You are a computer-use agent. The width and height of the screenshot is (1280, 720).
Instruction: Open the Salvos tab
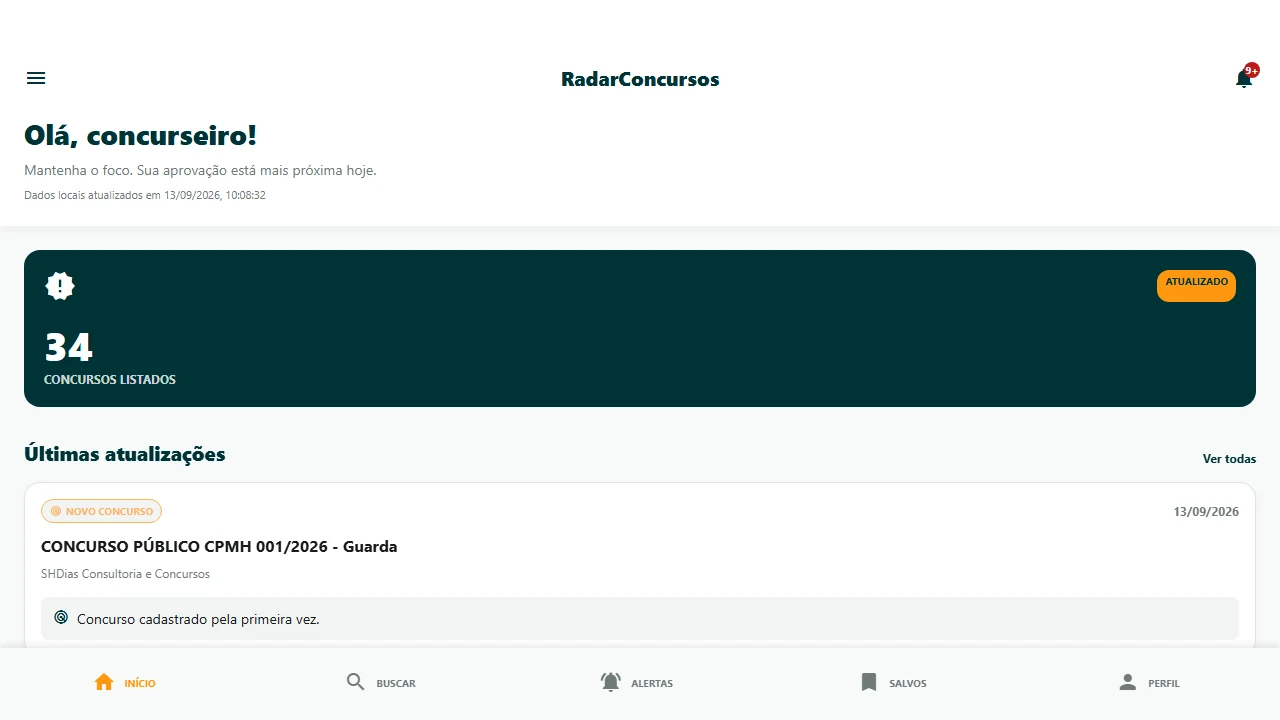[893, 683]
